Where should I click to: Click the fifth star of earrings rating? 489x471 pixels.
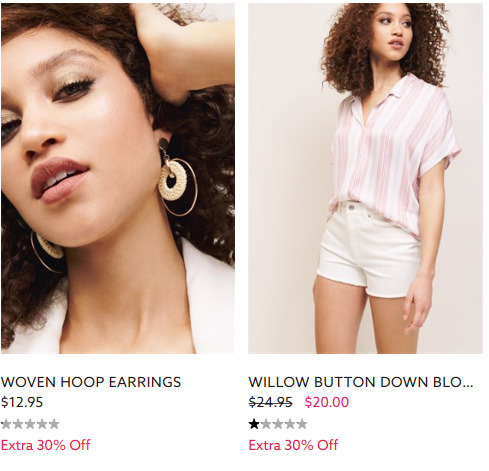[x=54, y=424]
